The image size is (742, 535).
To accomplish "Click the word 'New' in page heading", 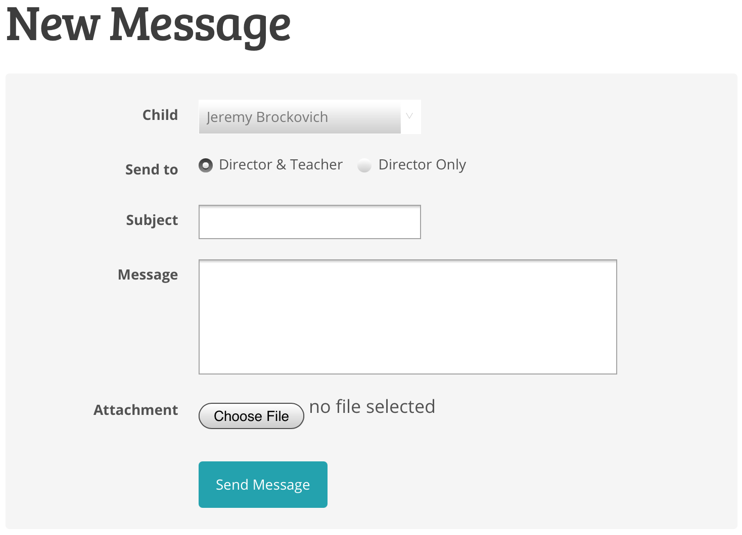I will tap(52, 24).
